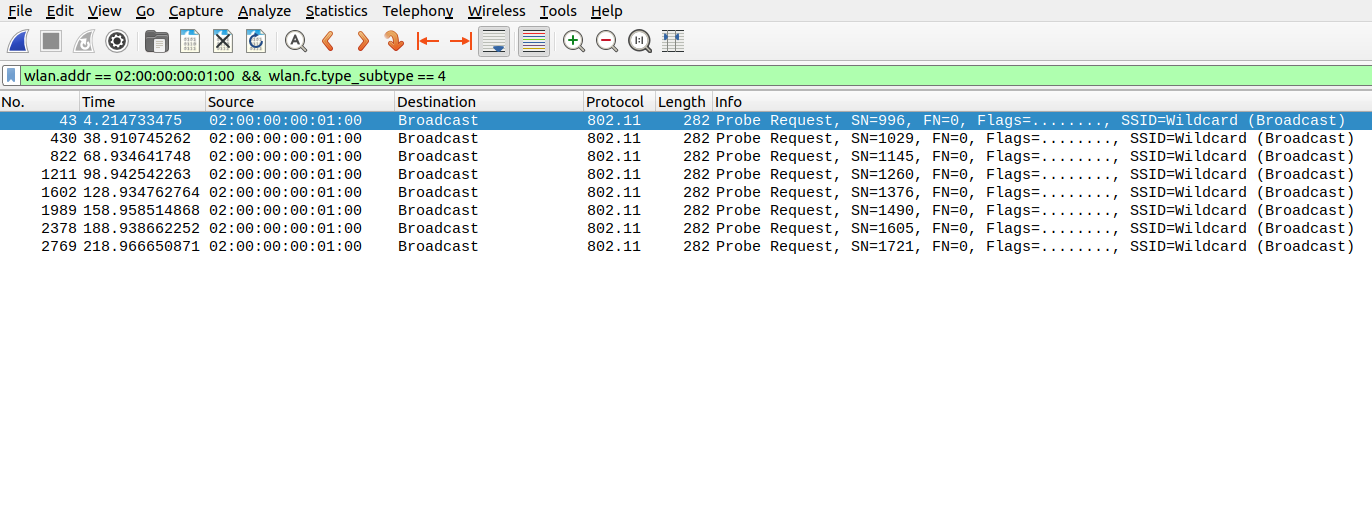Click the display filter bookmark icon
The image size is (1372, 512).
click(11, 76)
